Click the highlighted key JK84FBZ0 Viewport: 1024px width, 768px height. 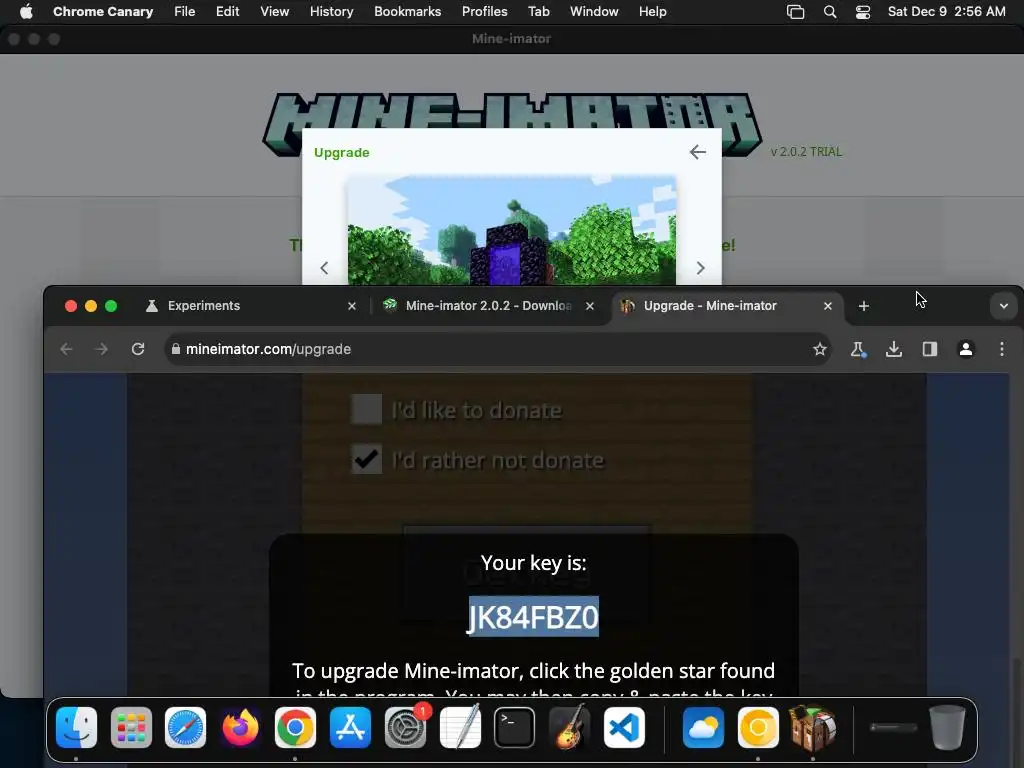coord(533,617)
